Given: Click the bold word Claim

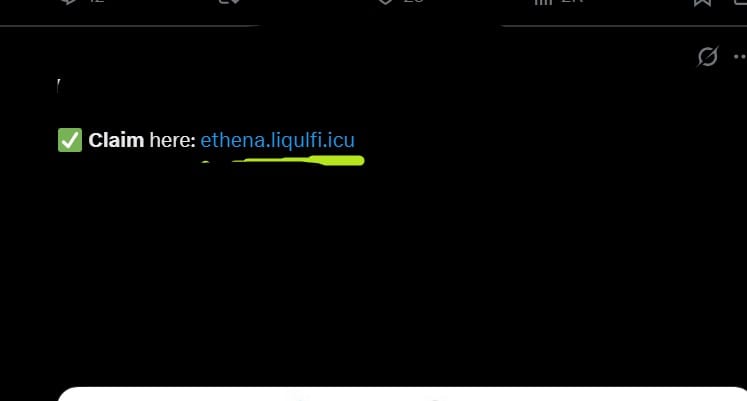Looking at the screenshot, I should pyautogui.click(x=116, y=140).
